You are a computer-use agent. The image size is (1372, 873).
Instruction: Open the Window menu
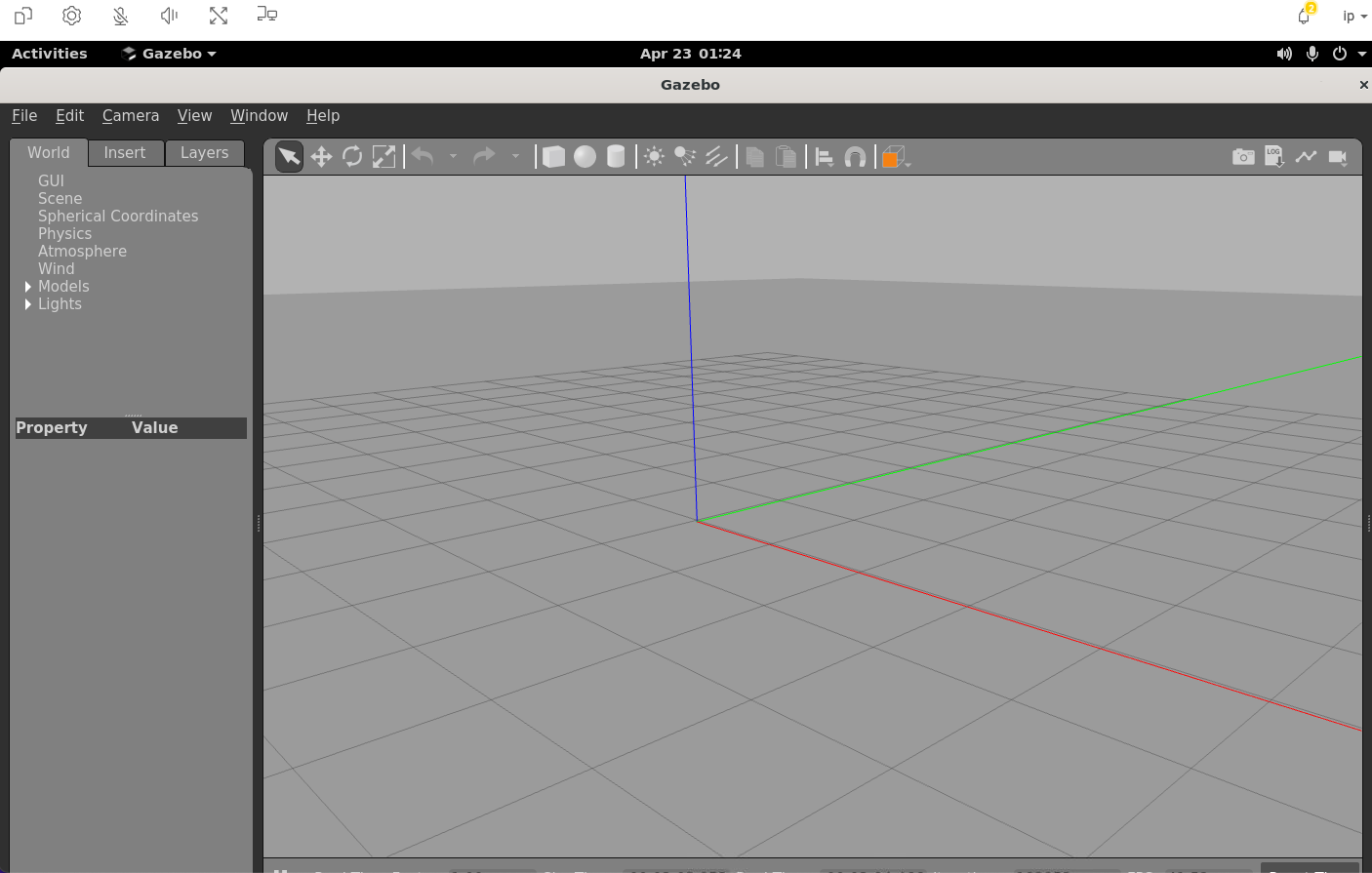[259, 116]
